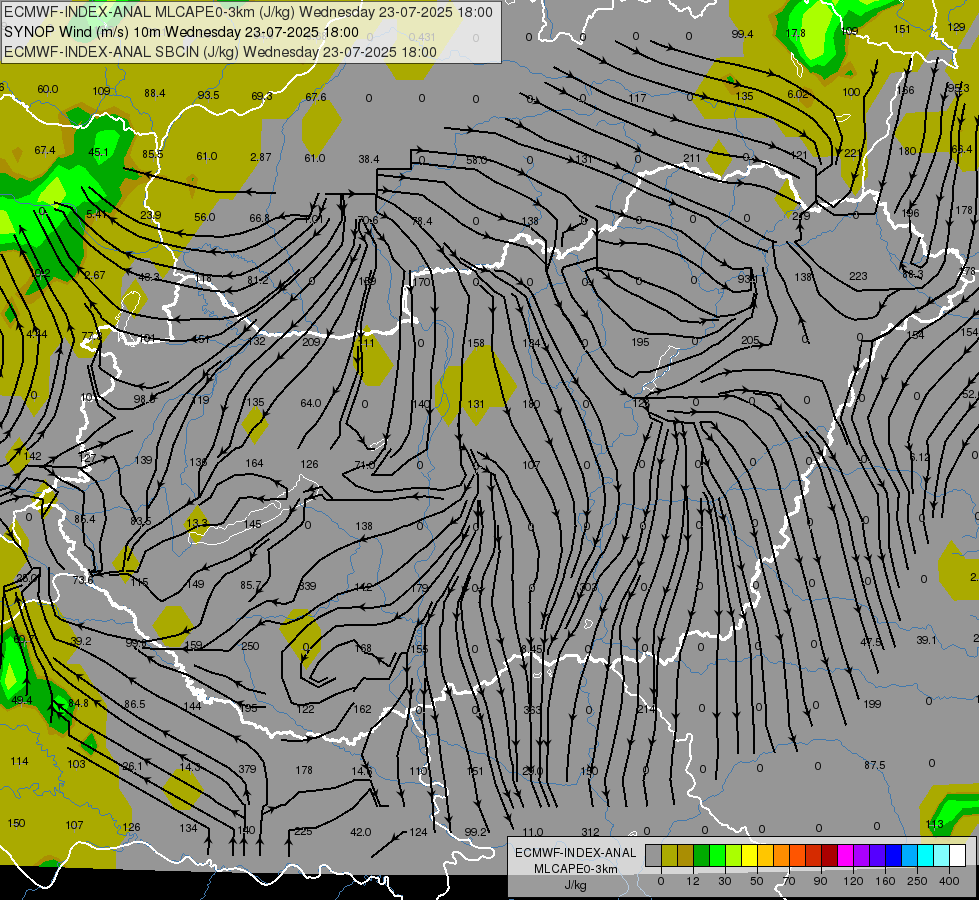
Task: Click the map value 42.0
Action: click(361, 832)
